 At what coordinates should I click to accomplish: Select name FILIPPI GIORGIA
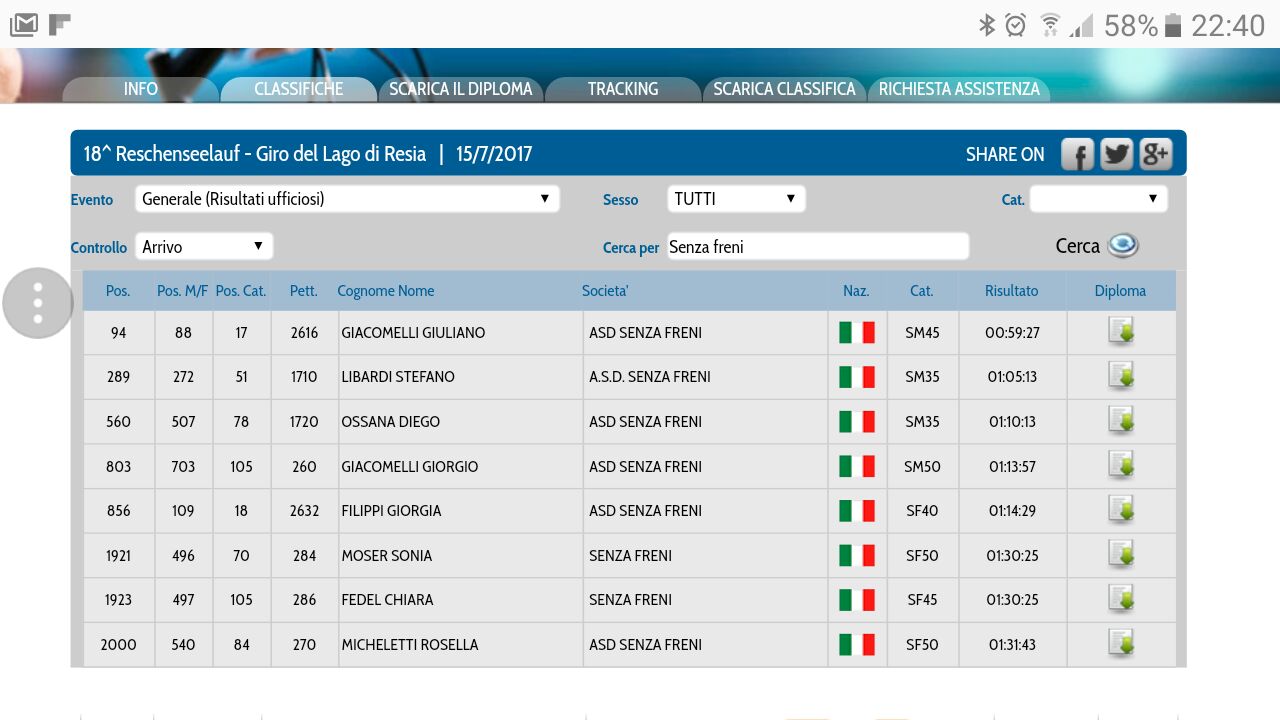click(x=391, y=511)
